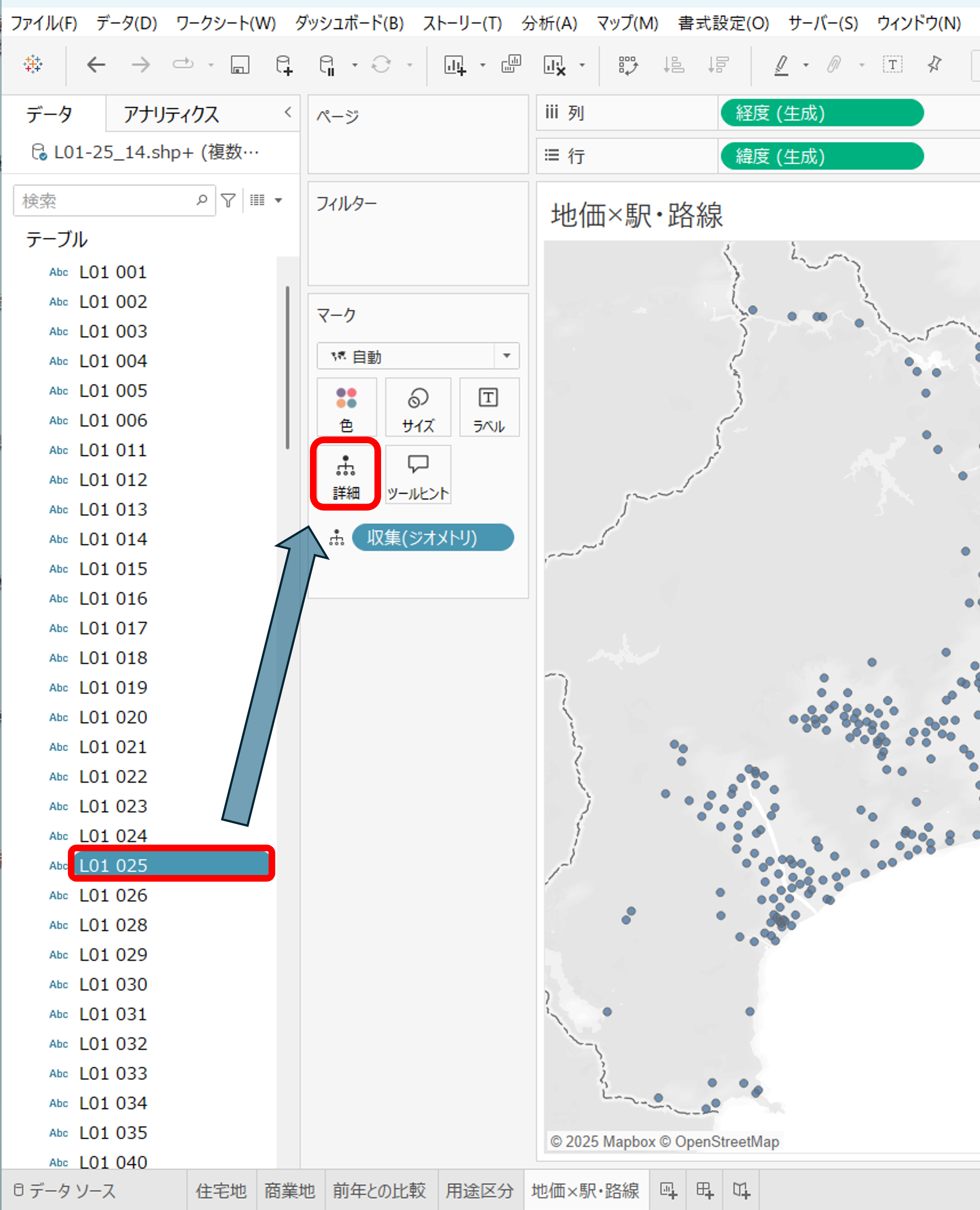The width and height of the screenshot is (980, 1210).
Task: Open new worksheet dropdown arrow
Action: (483, 65)
